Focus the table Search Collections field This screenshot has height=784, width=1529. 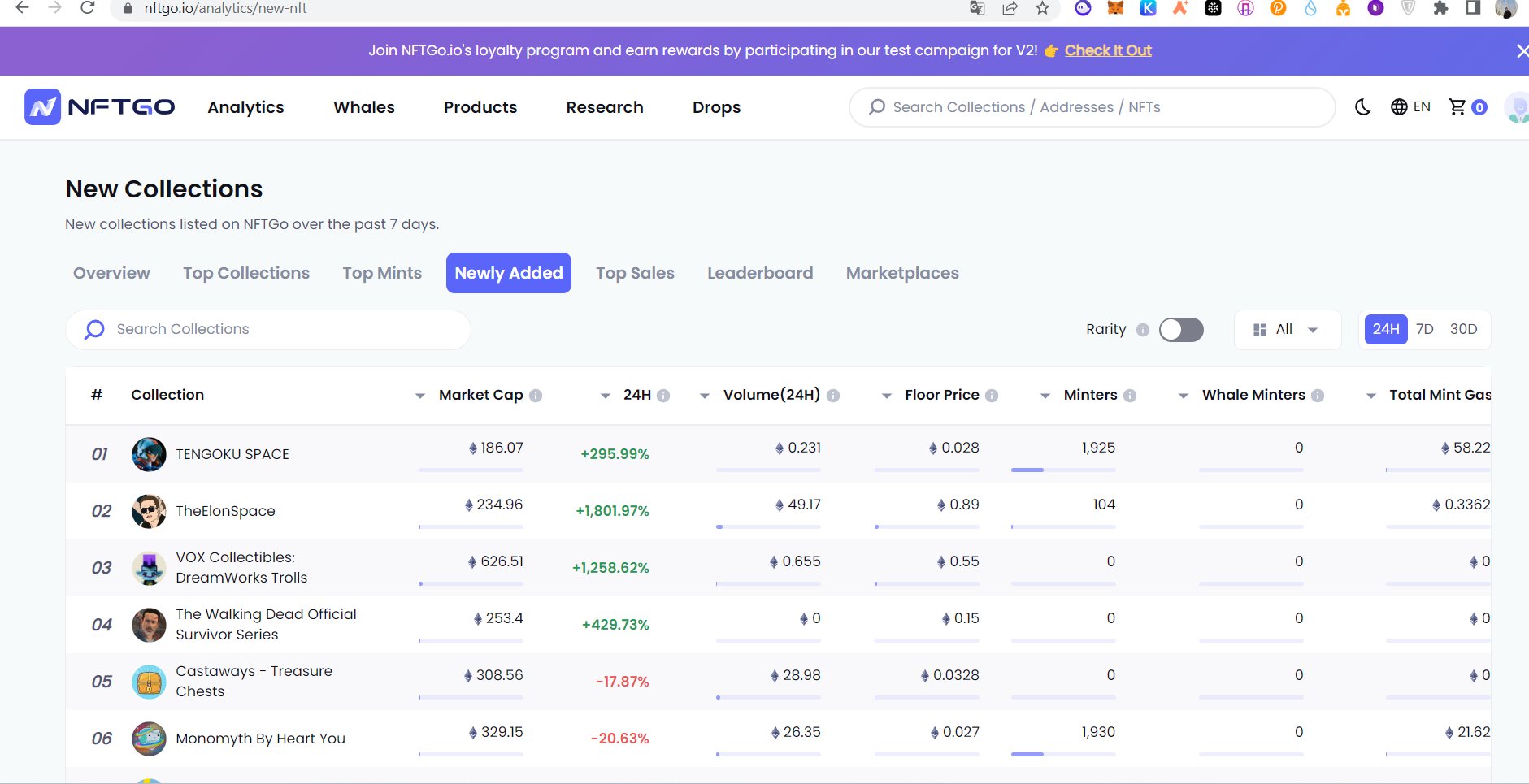tap(268, 329)
